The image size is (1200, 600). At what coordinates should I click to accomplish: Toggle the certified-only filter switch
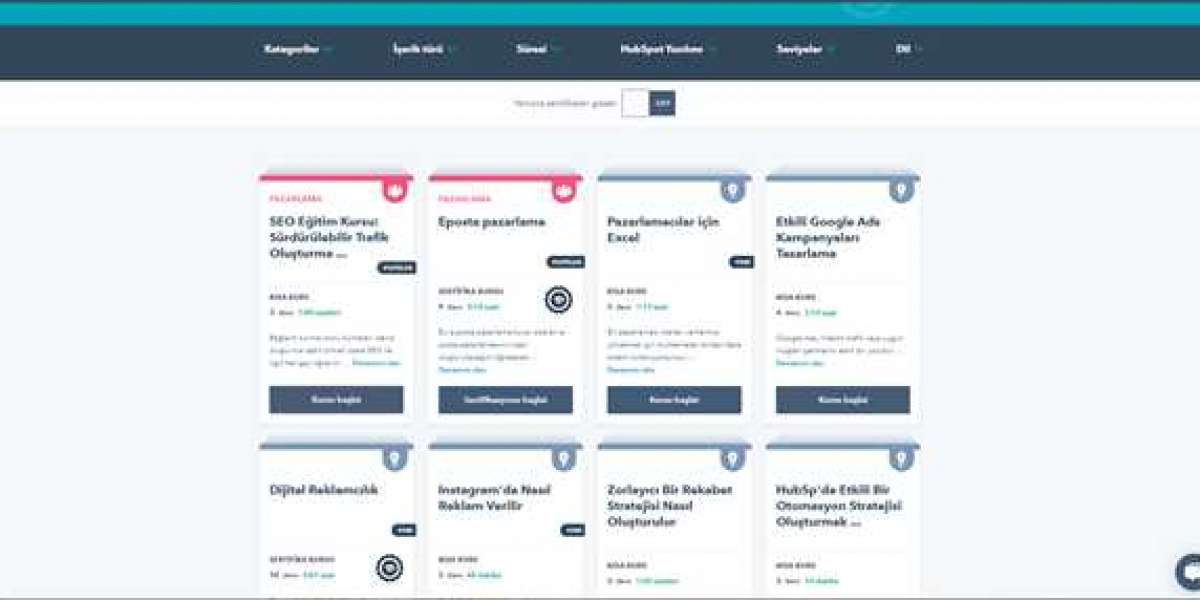648,103
